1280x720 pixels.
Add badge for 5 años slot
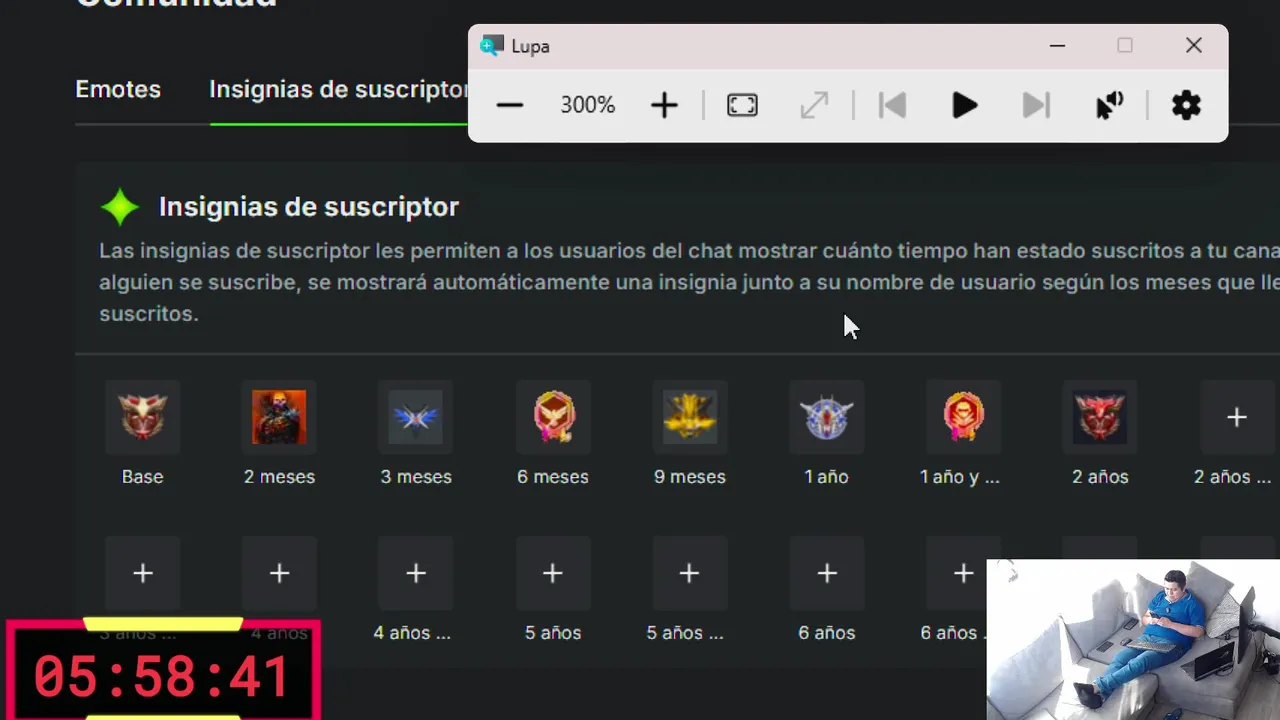[553, 573]
